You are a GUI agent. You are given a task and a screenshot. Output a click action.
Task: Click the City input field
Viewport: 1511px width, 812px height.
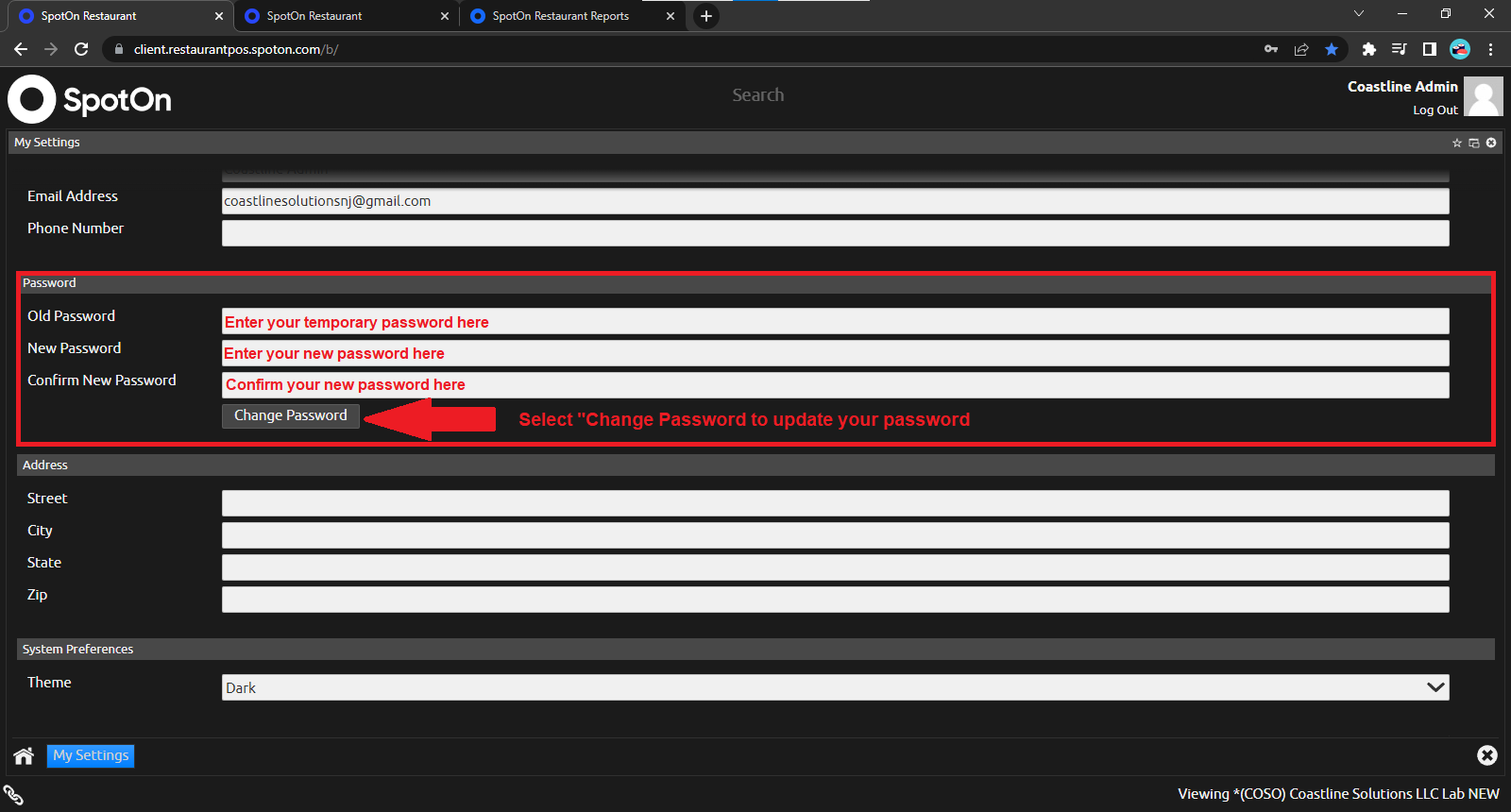[836, 535]
